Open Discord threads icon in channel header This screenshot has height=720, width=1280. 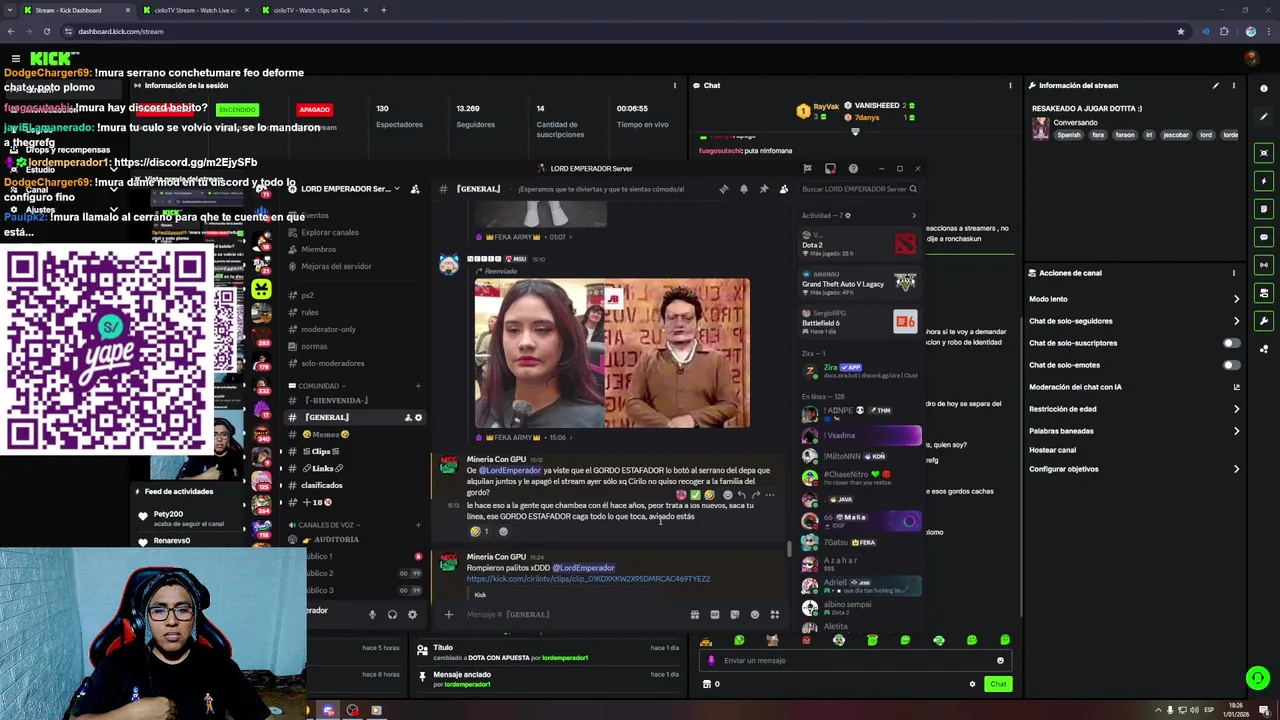(x=723, y=189)
